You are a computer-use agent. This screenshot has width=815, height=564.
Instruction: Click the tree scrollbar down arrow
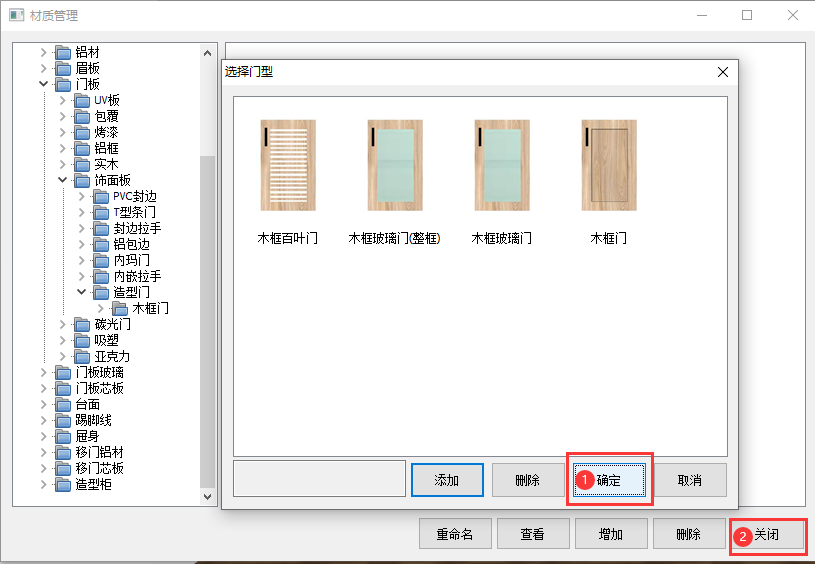coord(207,496)
